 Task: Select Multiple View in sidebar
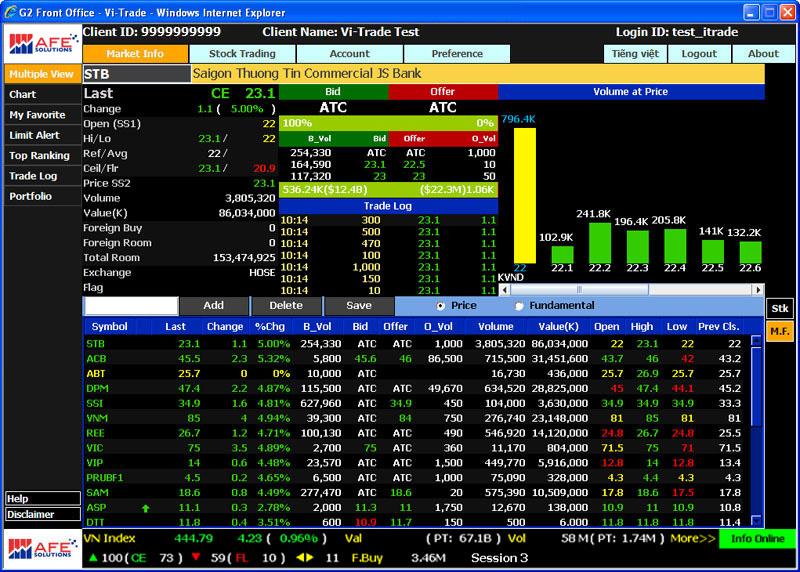pos(42,74)
